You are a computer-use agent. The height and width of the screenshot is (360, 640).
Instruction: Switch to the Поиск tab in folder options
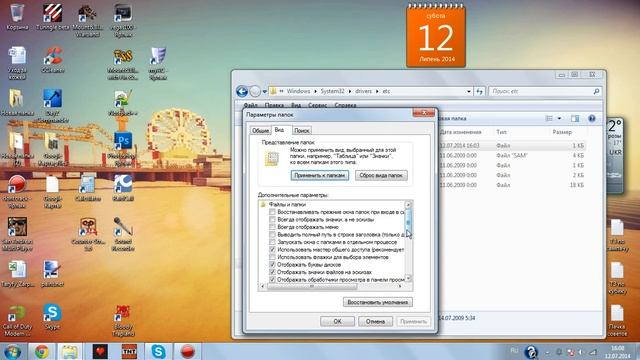tap(302, 131)
